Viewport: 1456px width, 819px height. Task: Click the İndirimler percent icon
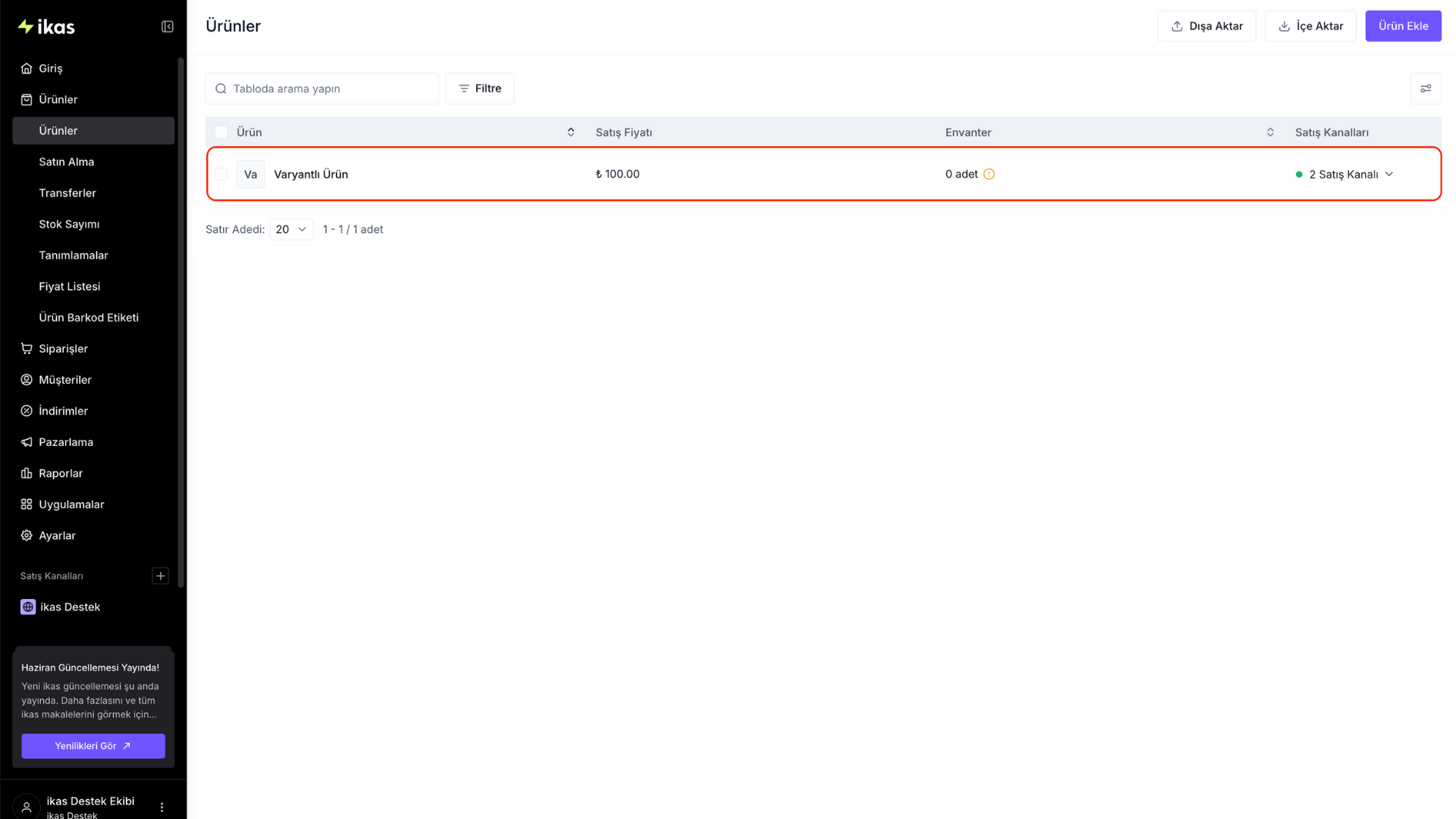coord(27,411)
